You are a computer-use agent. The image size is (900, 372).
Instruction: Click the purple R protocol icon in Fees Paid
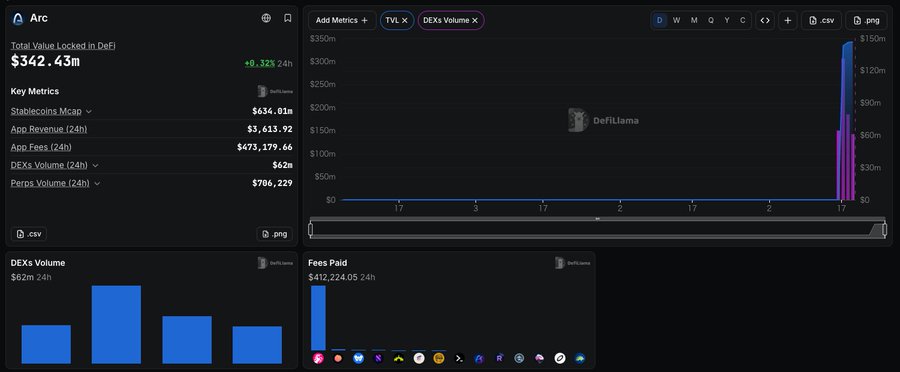[499, 358]
